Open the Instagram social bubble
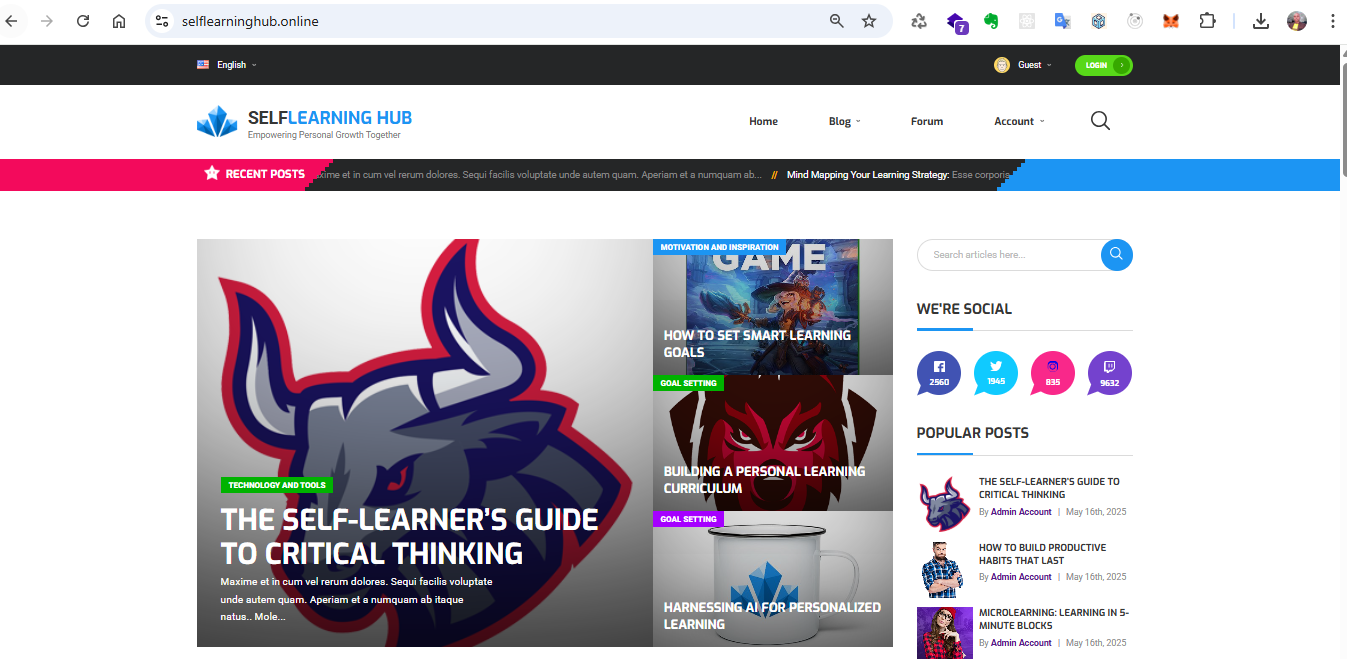The image size is (1347, 659). coord(1052,372)
